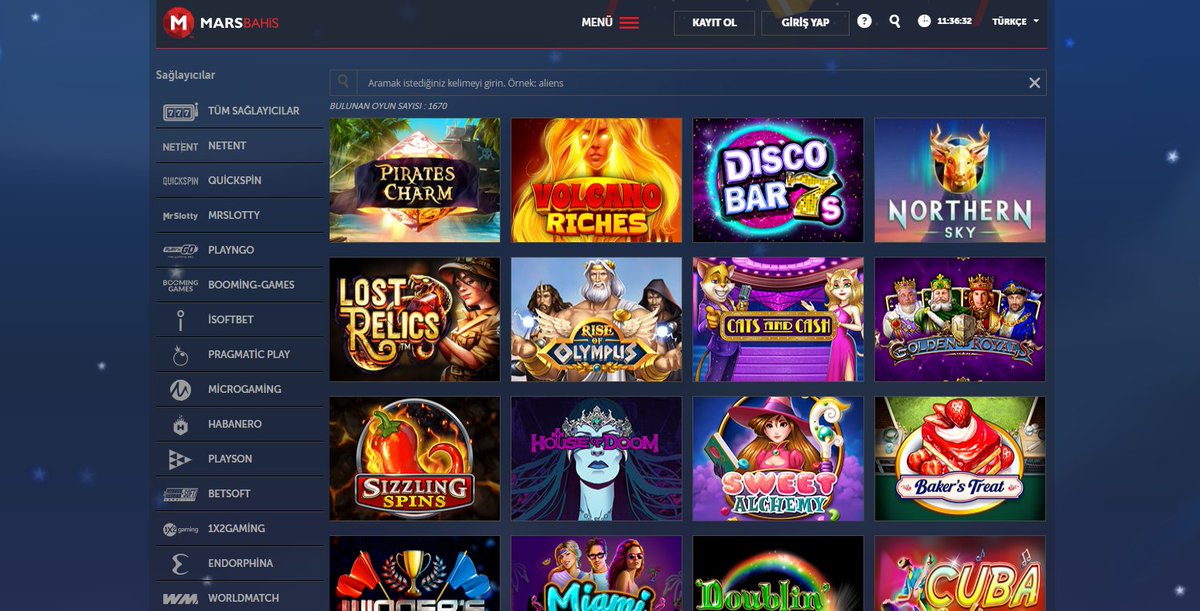Launch the Northern Sky game
Image resolution: width=1200 pixels, height=611 pixels.
(960, 180)
